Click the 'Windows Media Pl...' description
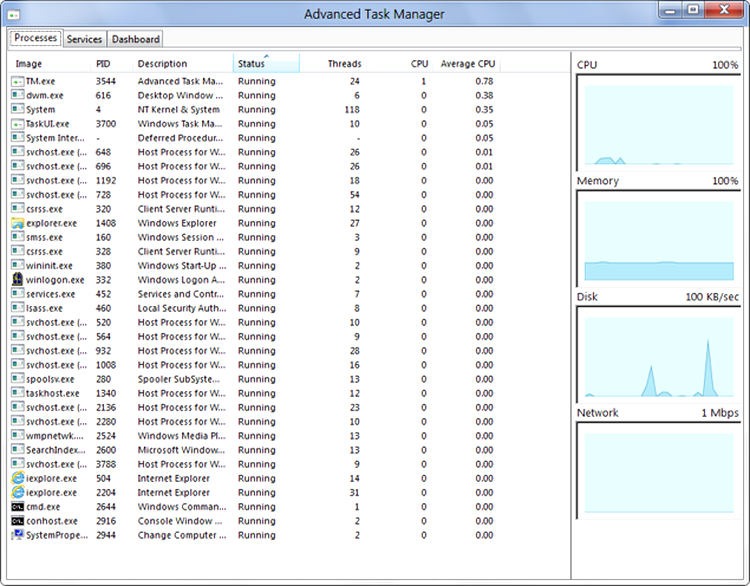Image resolution: width=750 pixels, height=586 pixels. point(181,436)
